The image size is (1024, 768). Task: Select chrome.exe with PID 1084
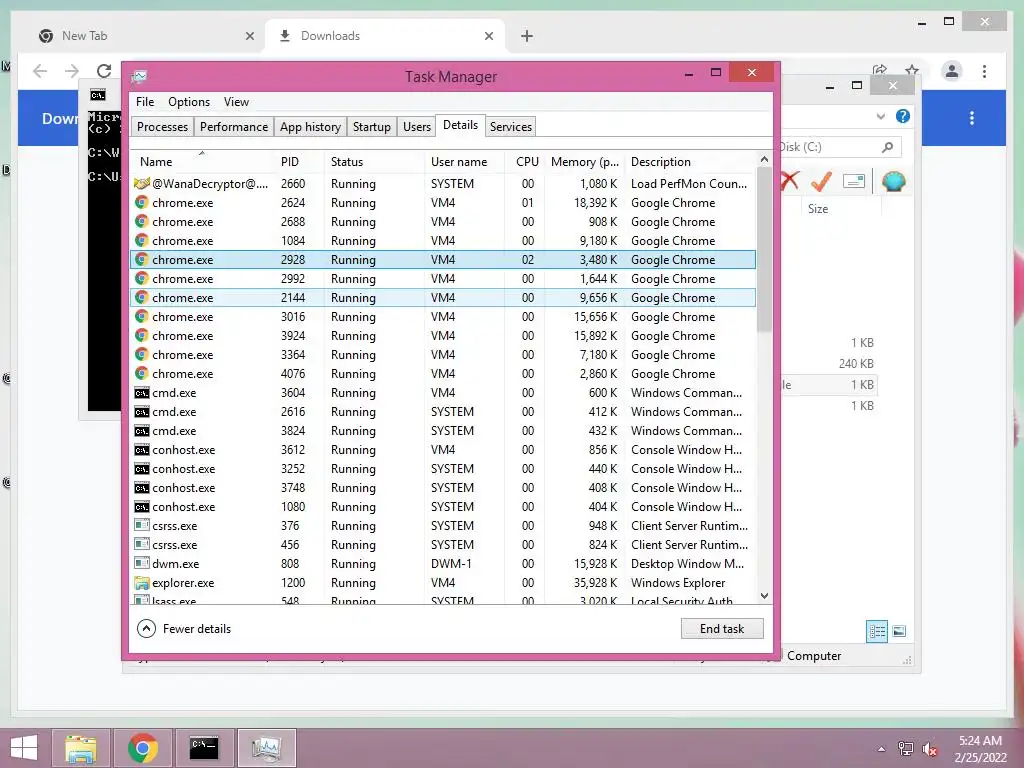[443, 241]
